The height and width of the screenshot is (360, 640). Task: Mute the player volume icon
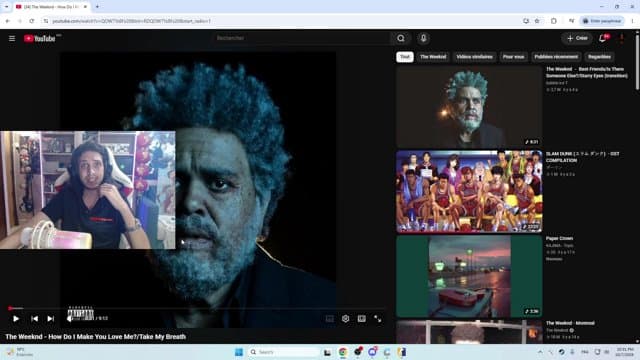69,318
